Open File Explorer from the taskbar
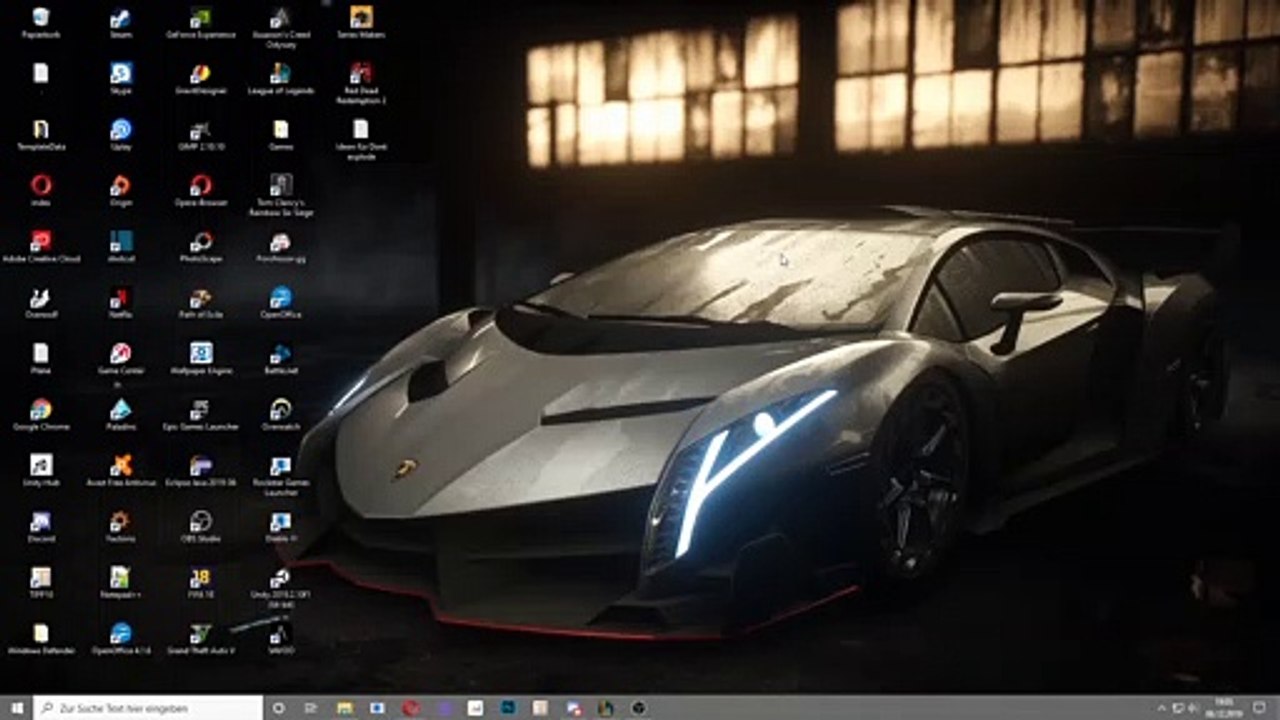 (x=345, y=708)
